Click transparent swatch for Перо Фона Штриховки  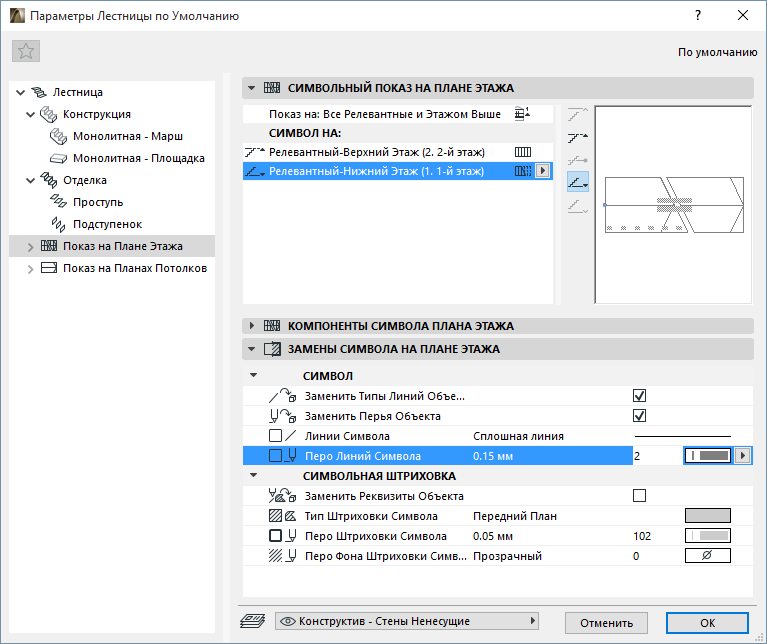point(708,556)
